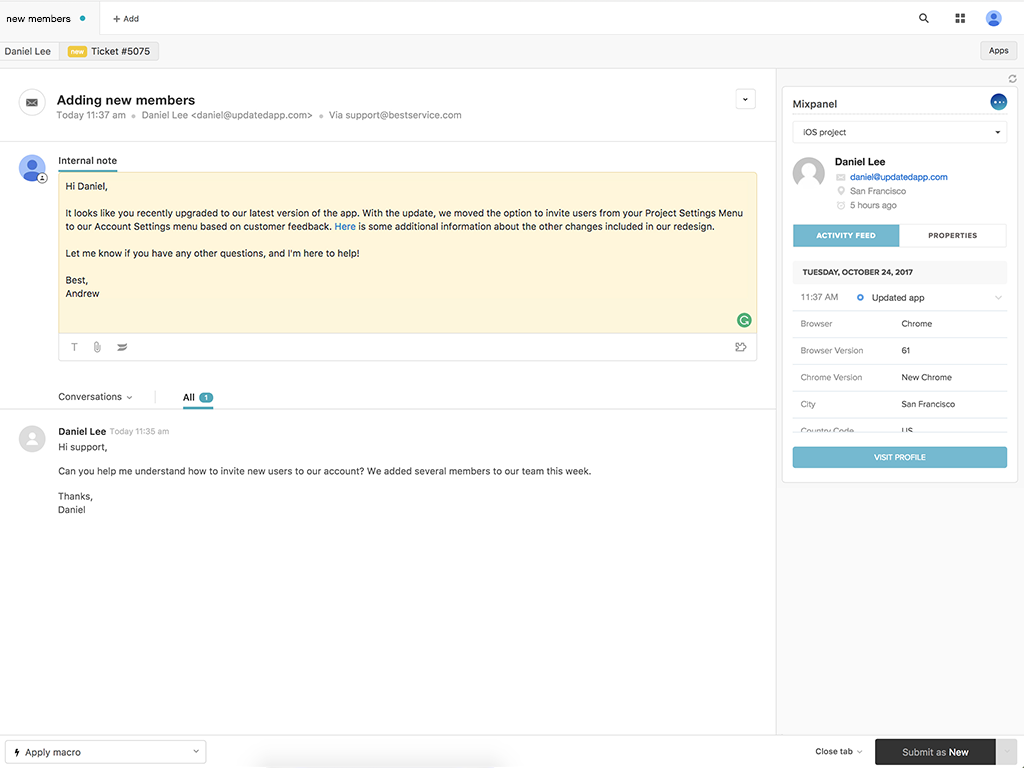Select the Activity Feed tab
Image resolution: width=1024 pixels, height=768 pixels.
tap(846, 236)
